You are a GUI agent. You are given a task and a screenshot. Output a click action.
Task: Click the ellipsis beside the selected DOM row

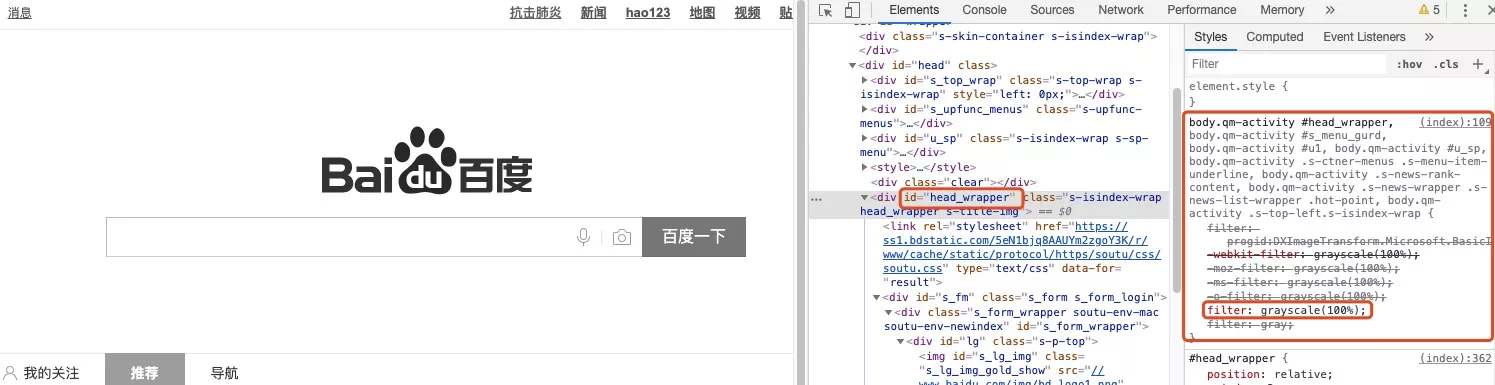816,198
